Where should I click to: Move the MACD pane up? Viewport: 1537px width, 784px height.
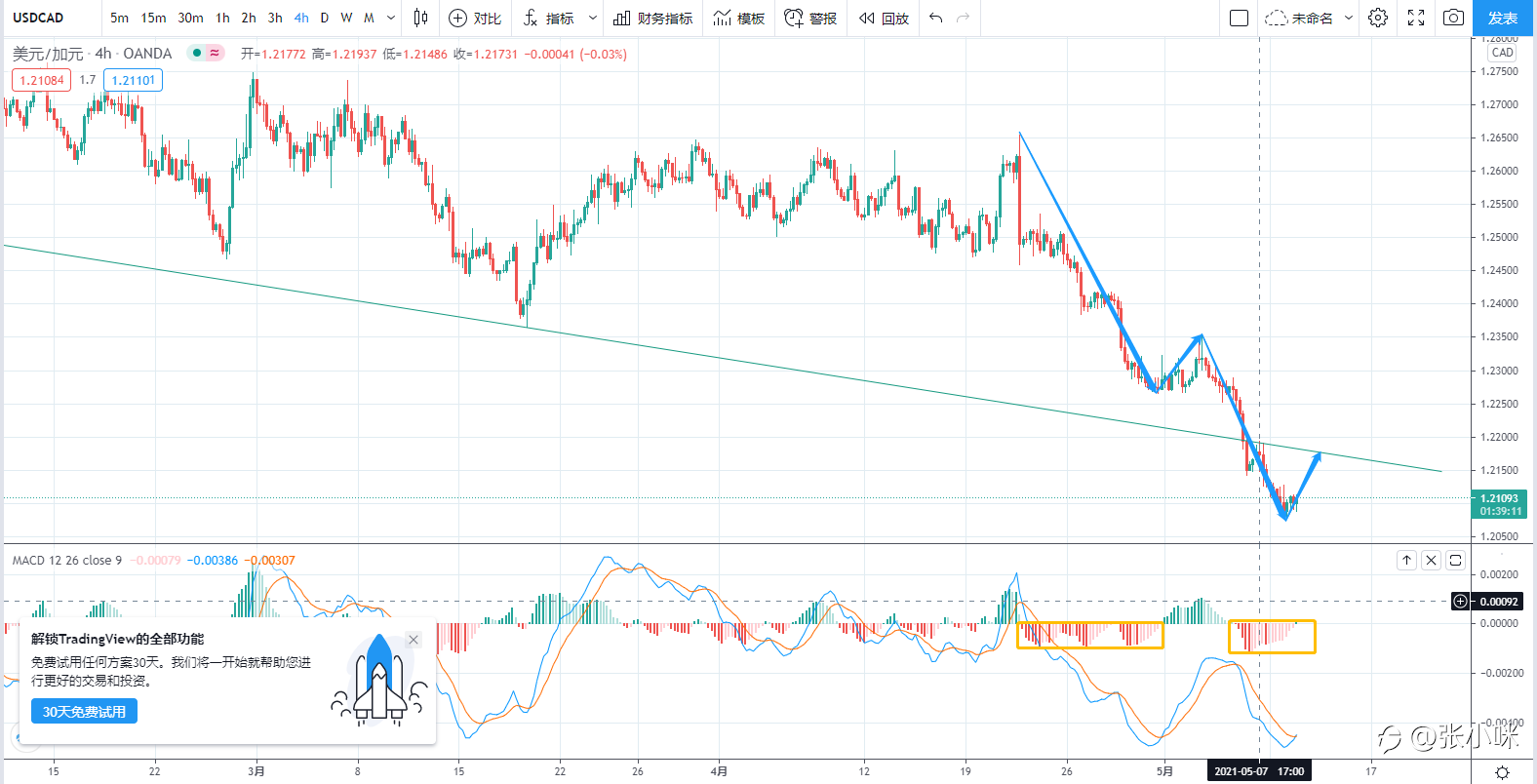point(1406,560)
